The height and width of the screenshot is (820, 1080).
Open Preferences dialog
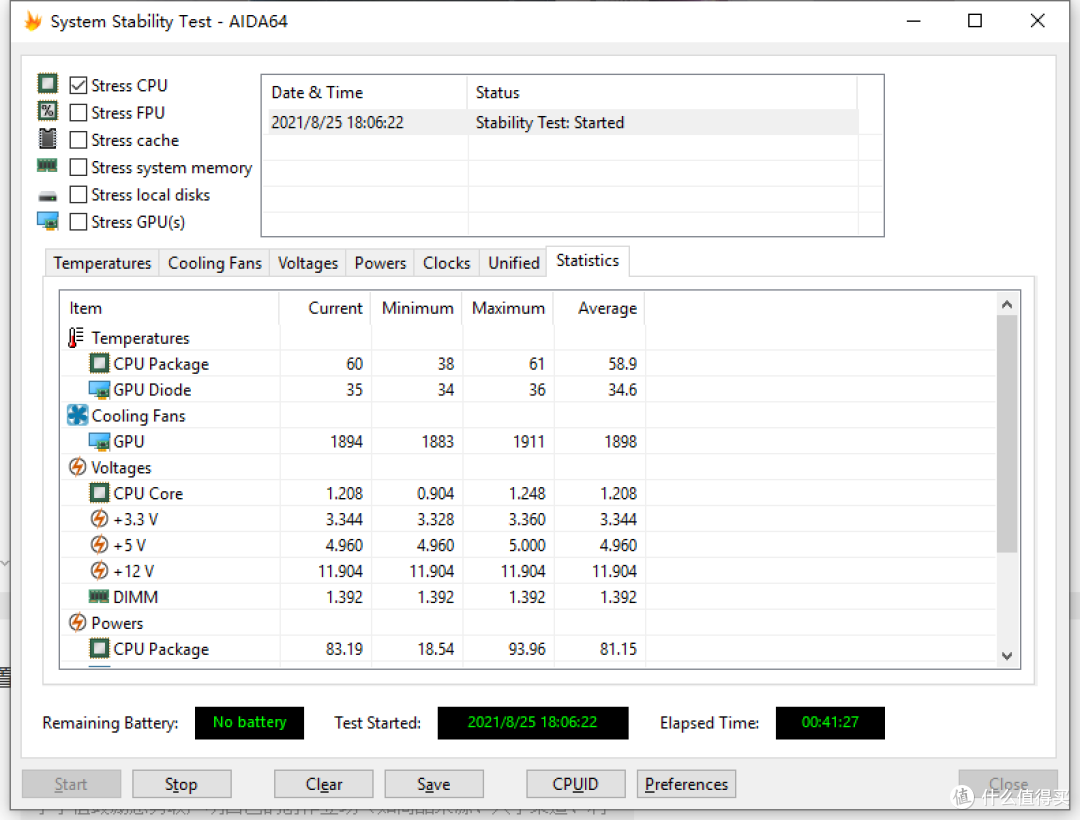pyautogui.click(x=686, y=784)
